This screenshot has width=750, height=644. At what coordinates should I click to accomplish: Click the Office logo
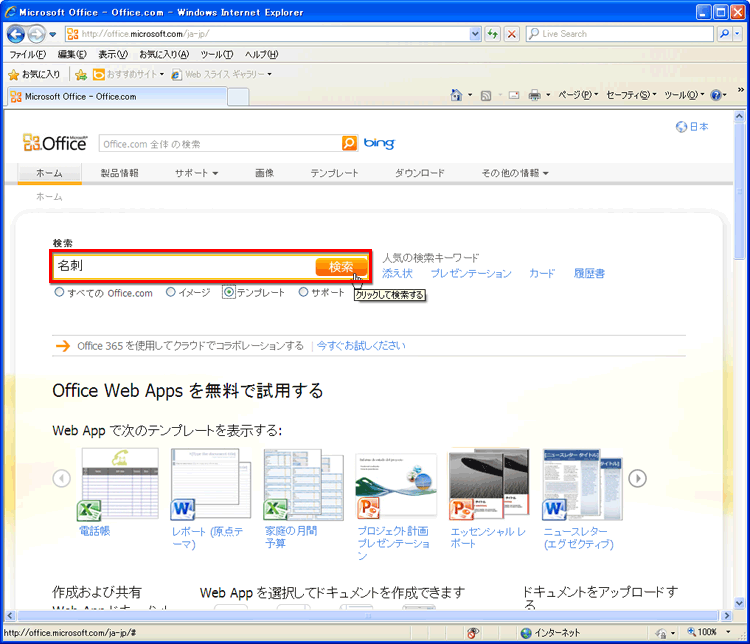tap(55, 143)
